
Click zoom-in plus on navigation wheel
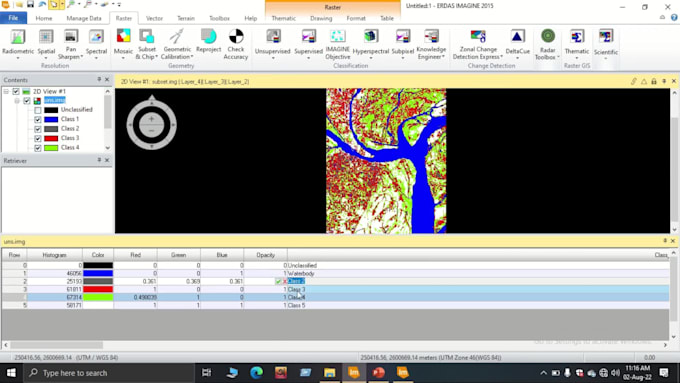(151, 118)
